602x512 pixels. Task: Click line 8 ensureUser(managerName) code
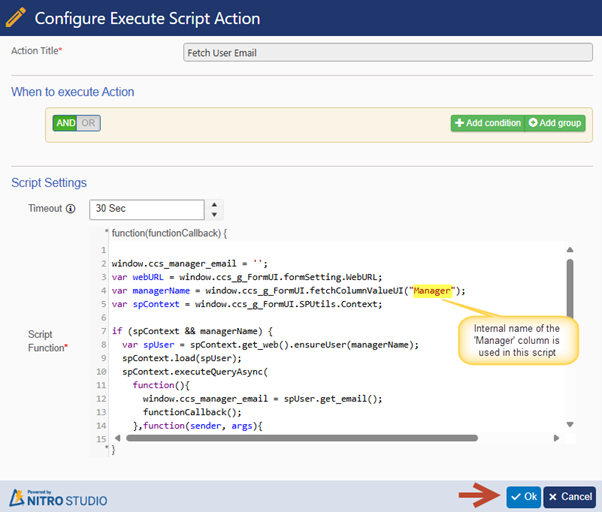click(x=270, y=345)
